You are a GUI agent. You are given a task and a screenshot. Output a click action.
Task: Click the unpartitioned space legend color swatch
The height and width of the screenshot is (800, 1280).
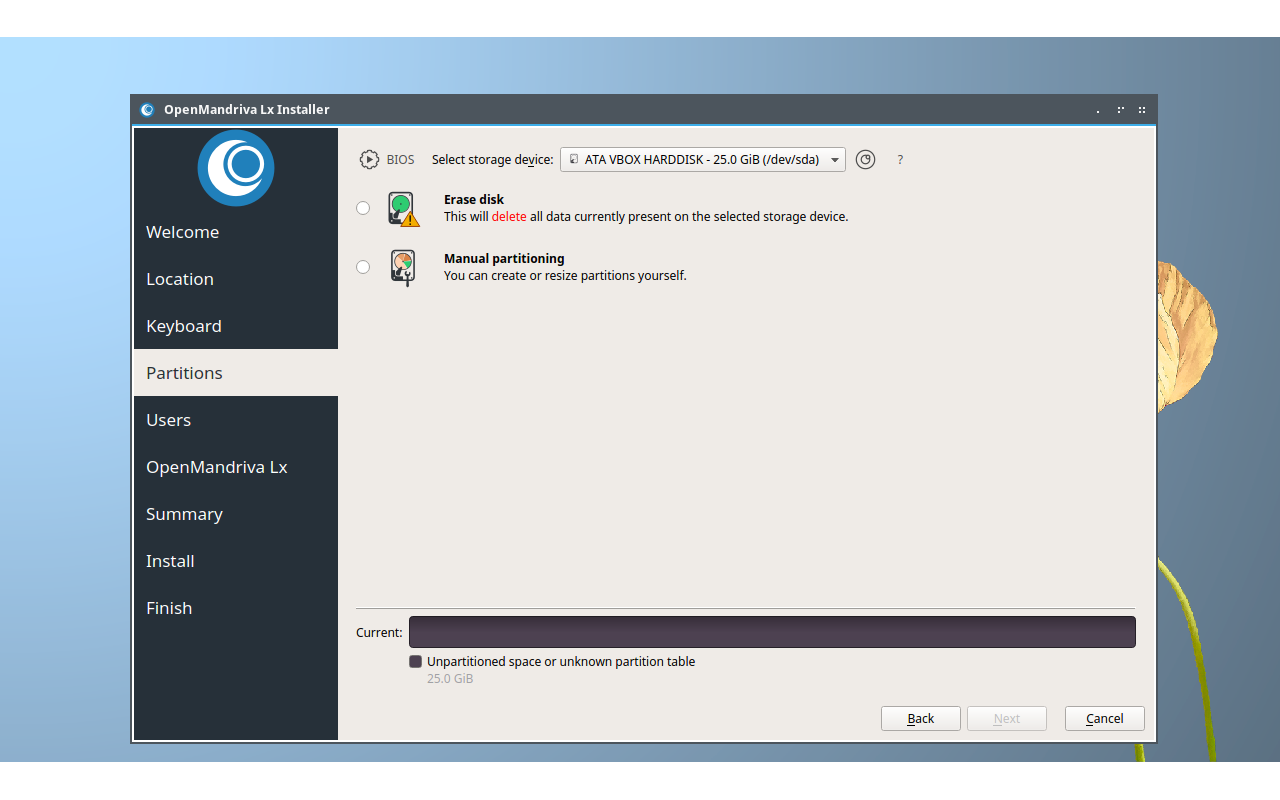click(416, 662)
